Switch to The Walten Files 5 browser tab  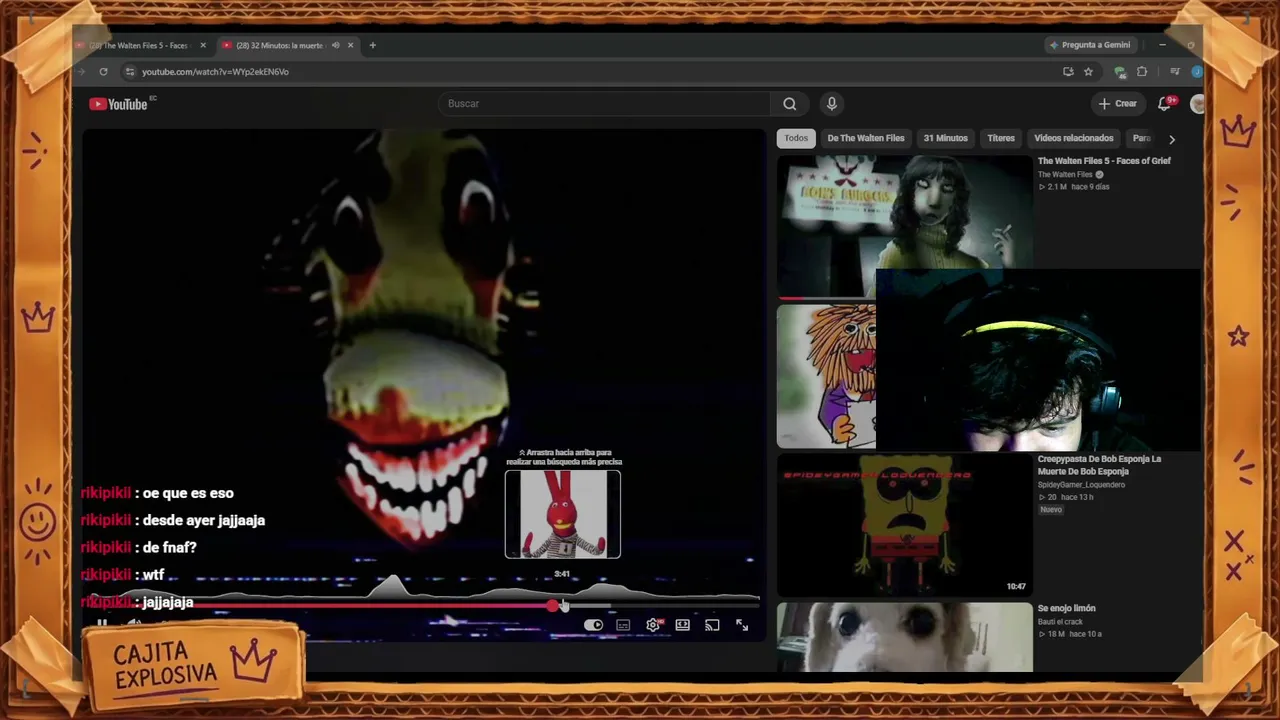138,45
